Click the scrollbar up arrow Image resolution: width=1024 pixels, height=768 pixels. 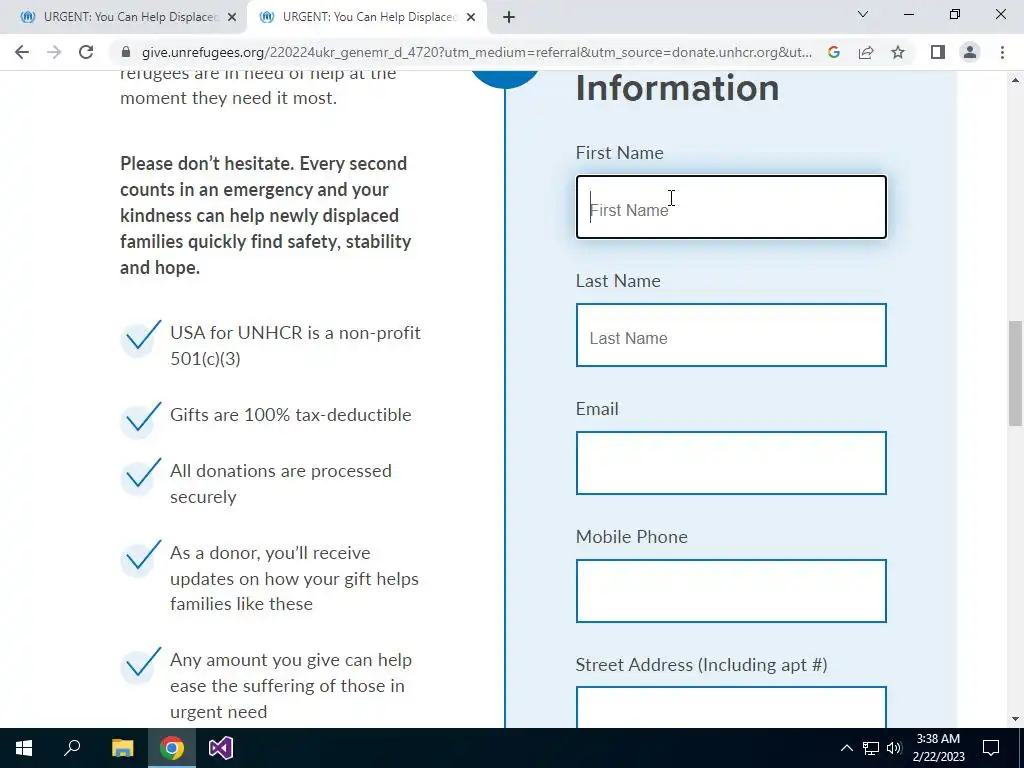tap(1015, 80)
